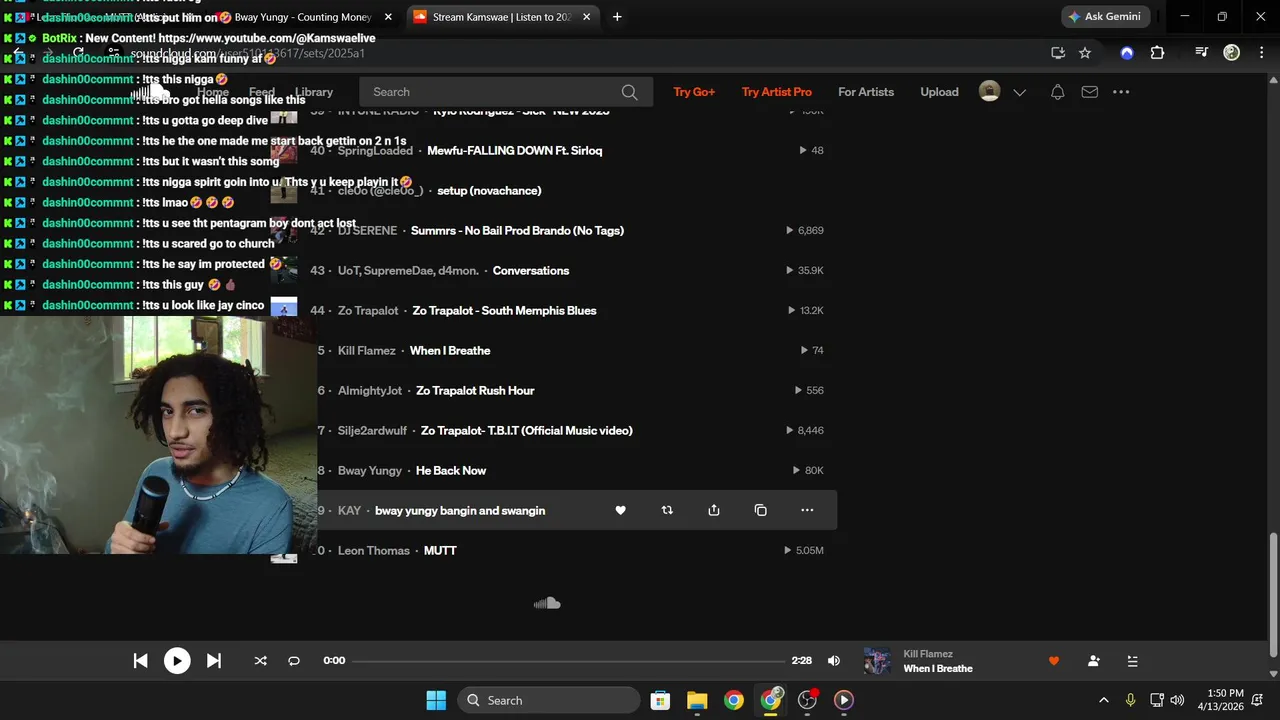The width and height of the screenshot is (1280, 720).
Task: Toggle shuffle in the player bar
Action: click(x=260, y=661)
